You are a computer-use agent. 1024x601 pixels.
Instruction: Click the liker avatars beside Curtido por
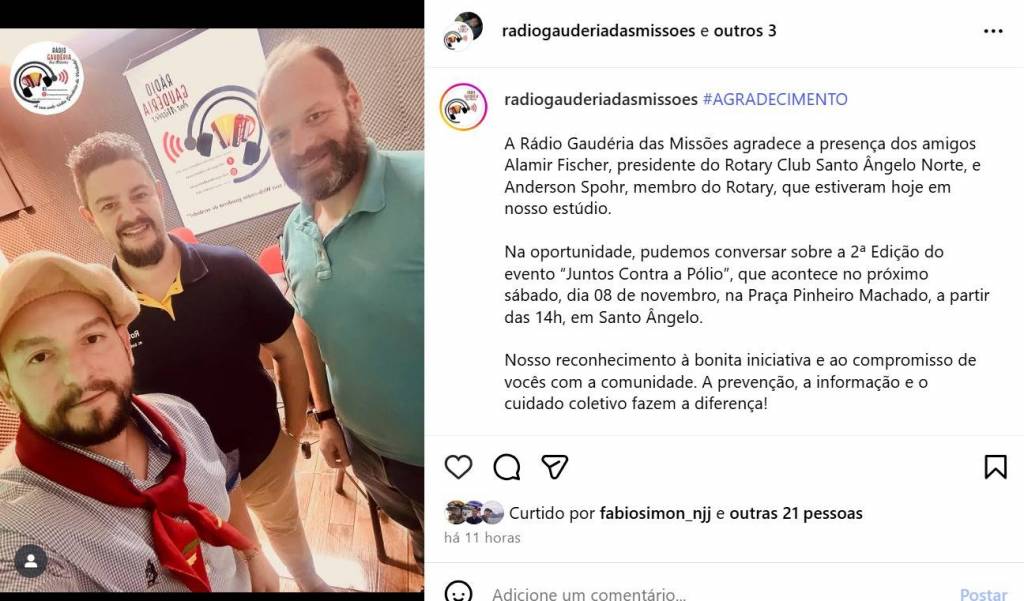click(x=473, y=513)
